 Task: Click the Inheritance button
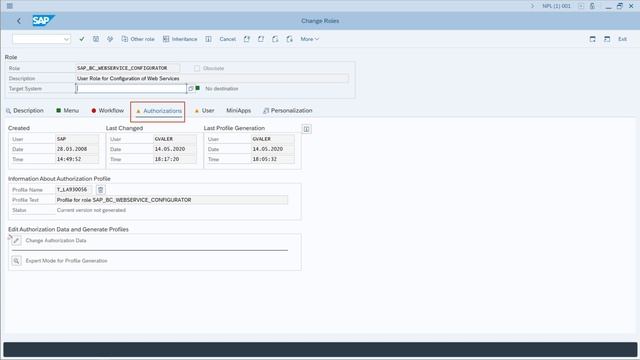point(180,39)
